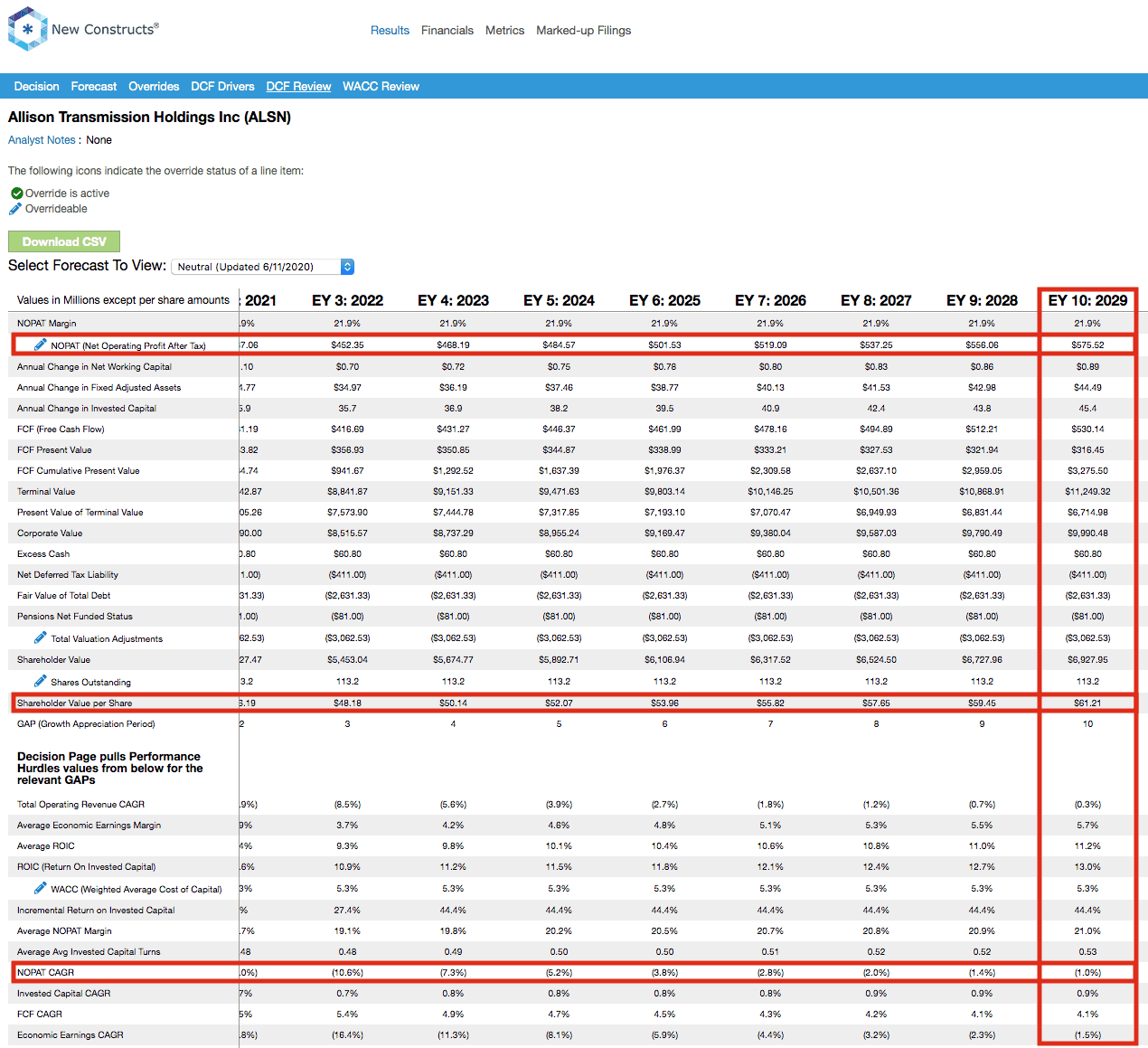This screenshot has width=1148, height=1048.
Task: Open the Results tab
Action: (x=390, y=31)
